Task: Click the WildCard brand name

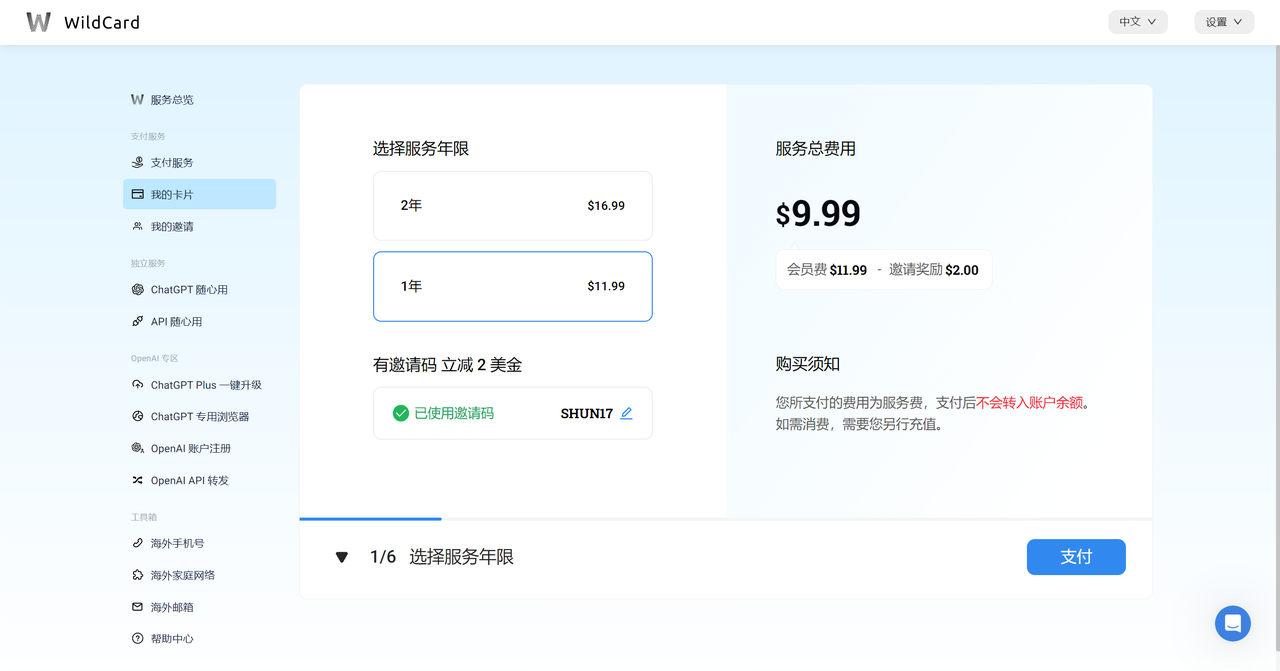Action: click(x=102, y=22)
